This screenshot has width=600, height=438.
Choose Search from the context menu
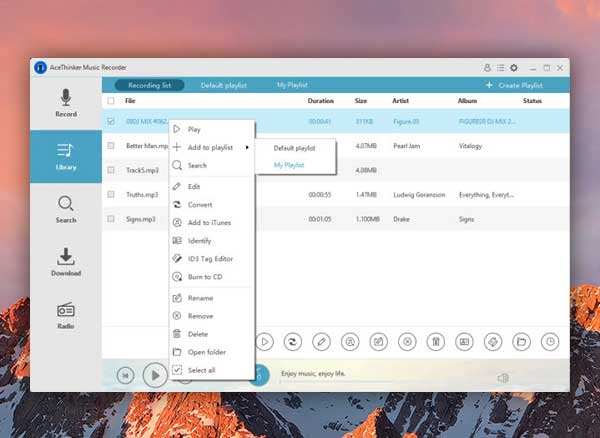(212, 165)
